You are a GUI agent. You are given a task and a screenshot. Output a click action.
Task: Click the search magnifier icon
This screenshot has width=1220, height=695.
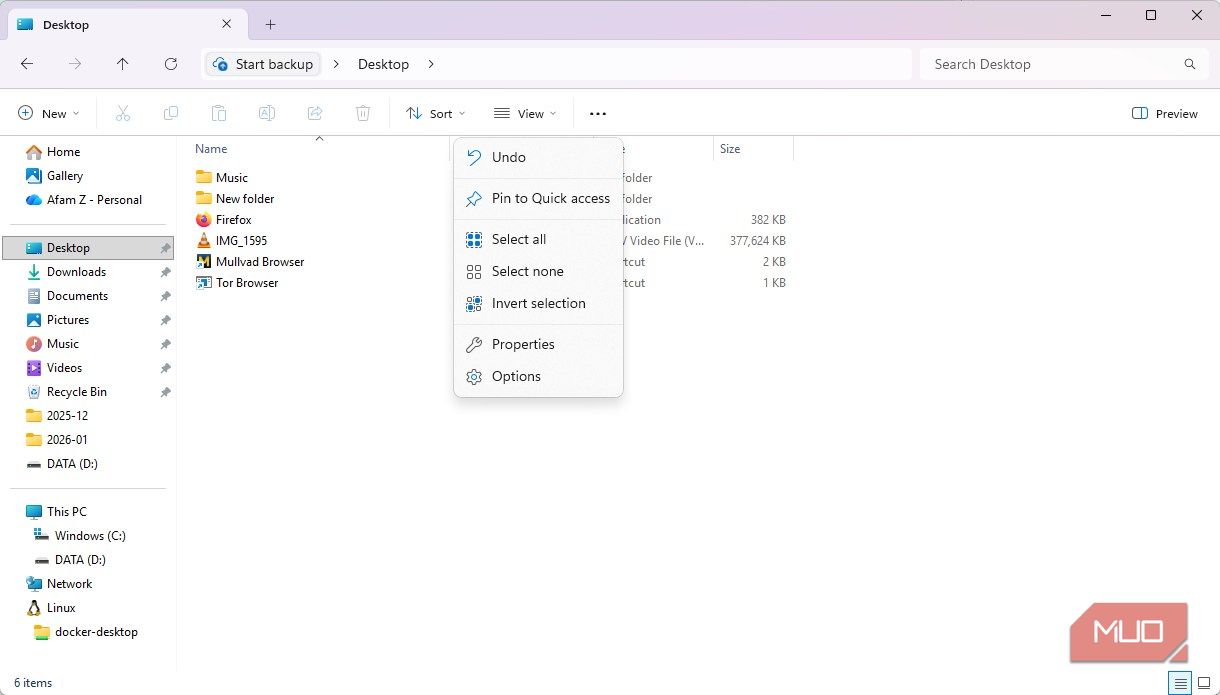[x=1190, y=64]
